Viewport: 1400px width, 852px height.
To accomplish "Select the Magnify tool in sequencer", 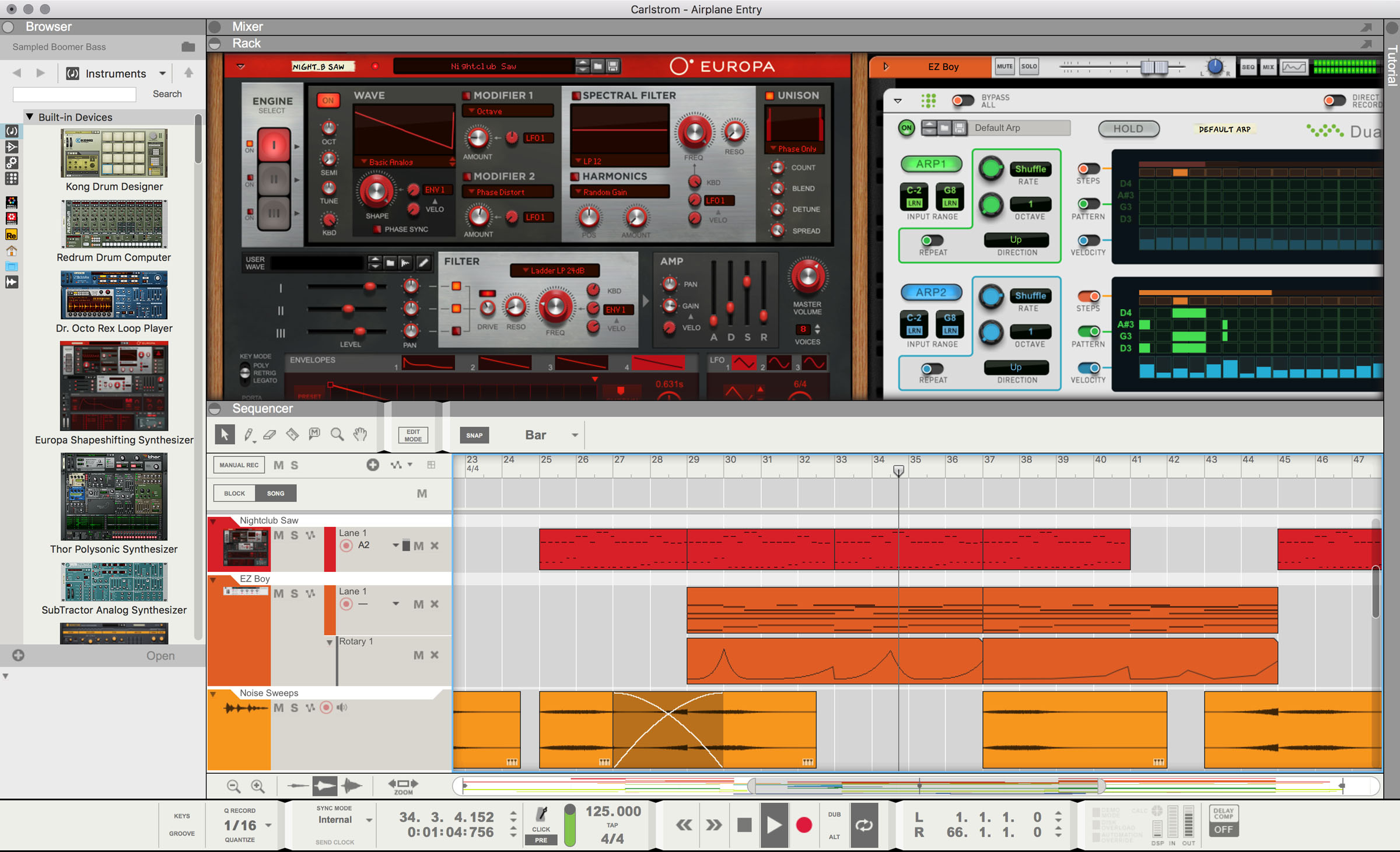I will (337, 434).
